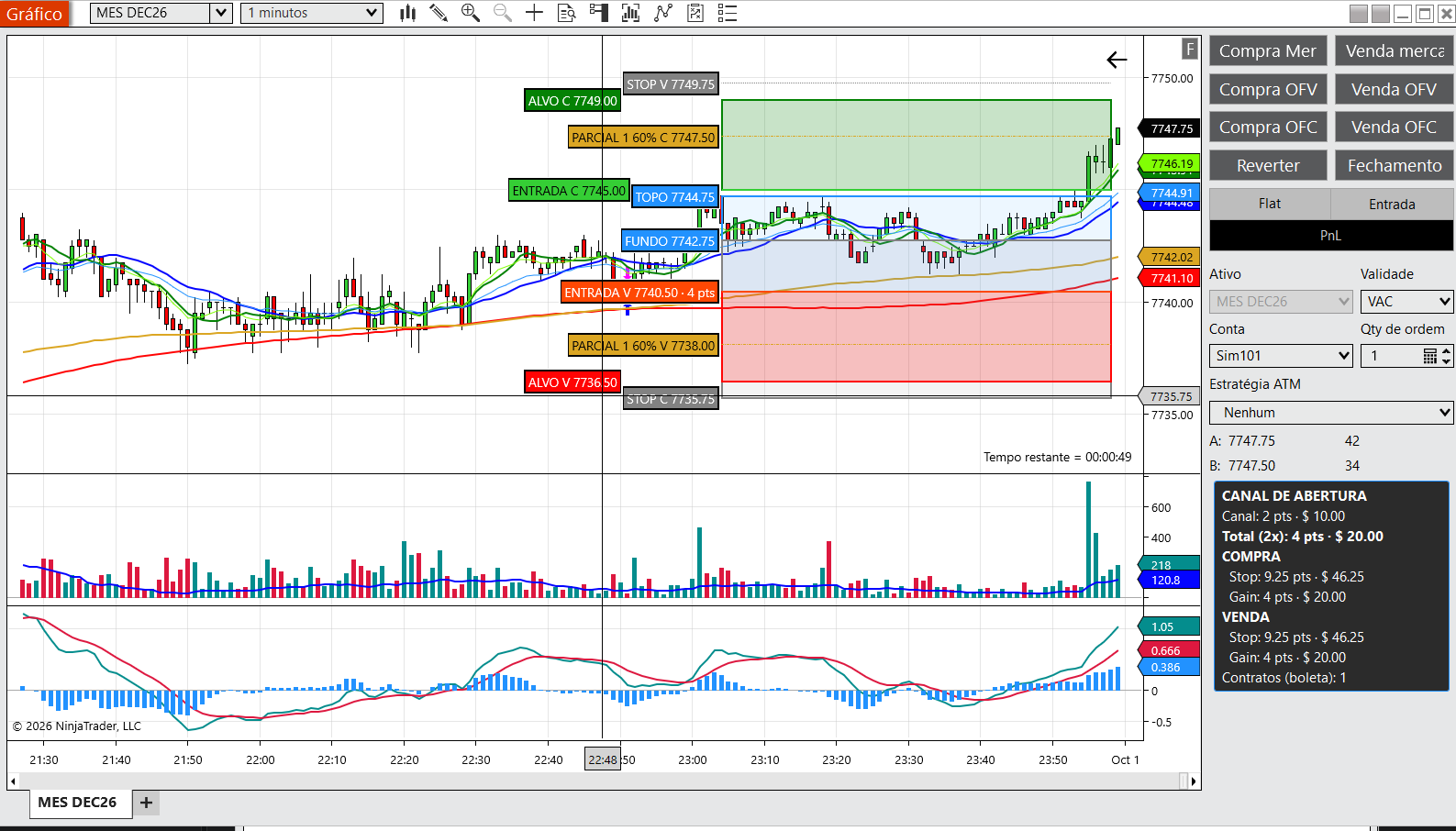
Task: Open the strategies clipboard icon
Action: click(x=695, y=13)
